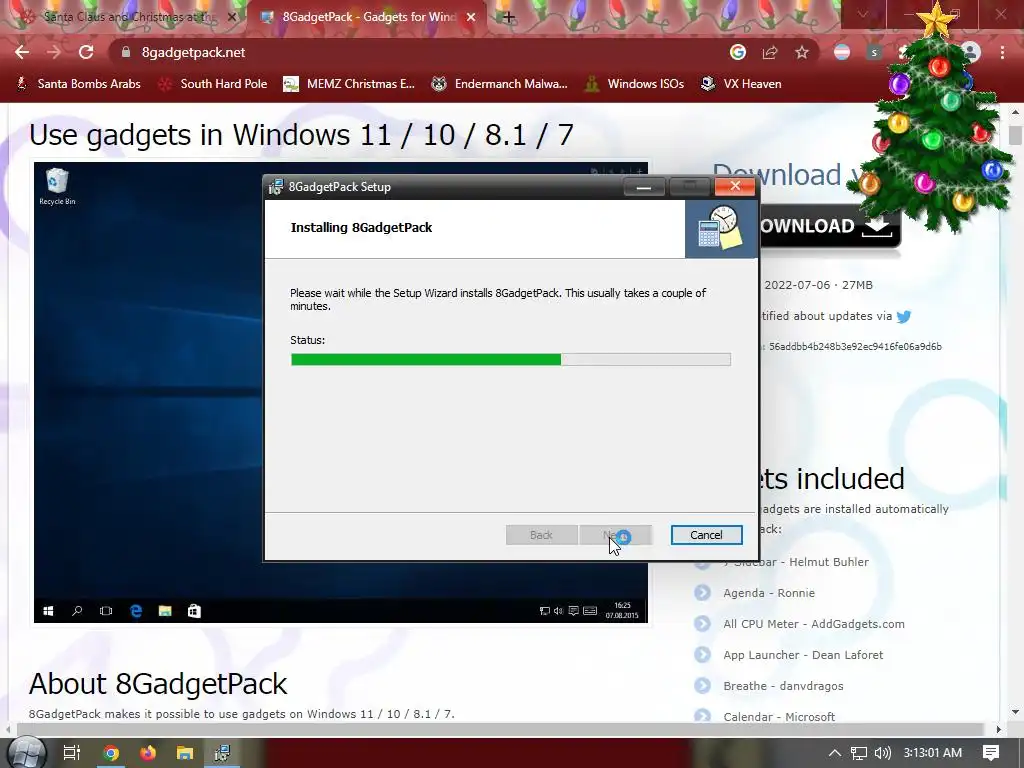The height and width of the screenshot is (768, 1024).
Task: Click 'Calendar - Microsoft' list entry
Action: pos(778,716)
